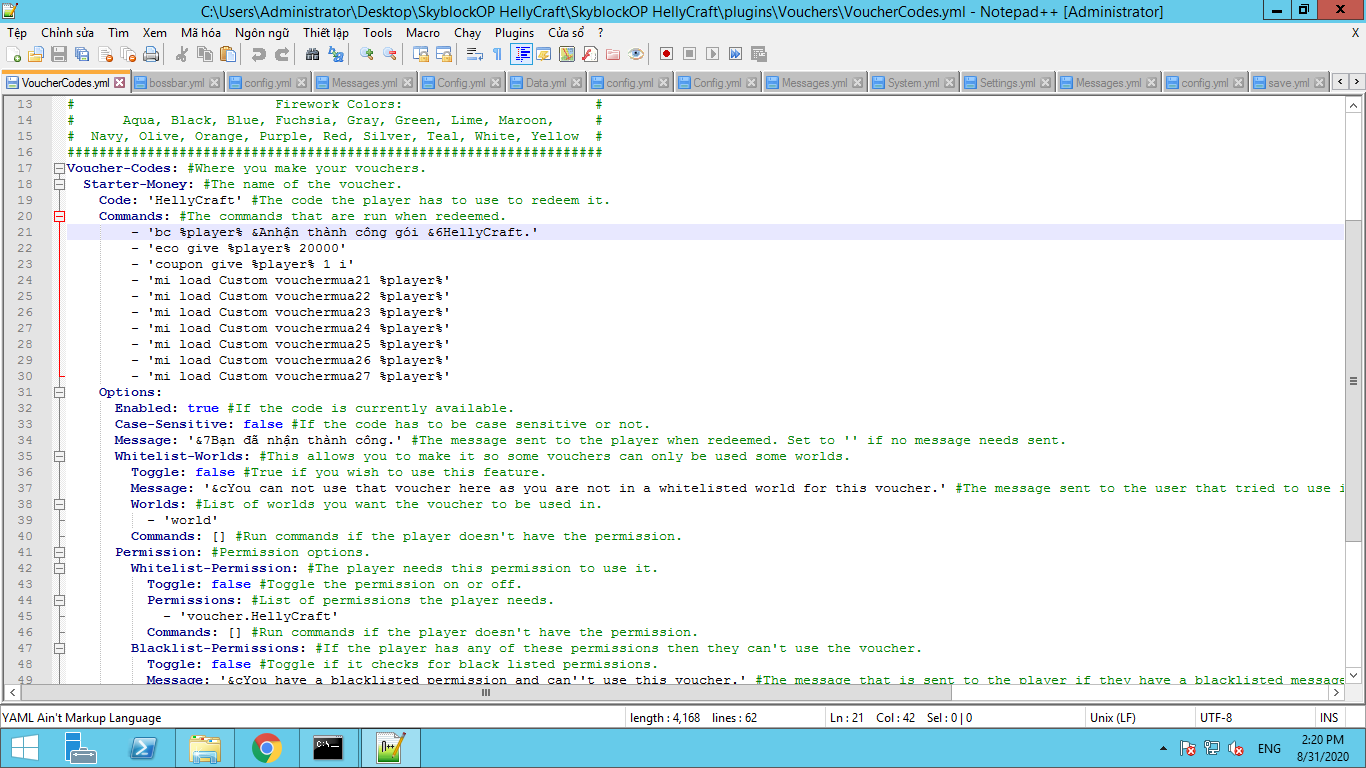
Task: Toggle the Indent Guide toolbar button
Action: coord(521,54)
